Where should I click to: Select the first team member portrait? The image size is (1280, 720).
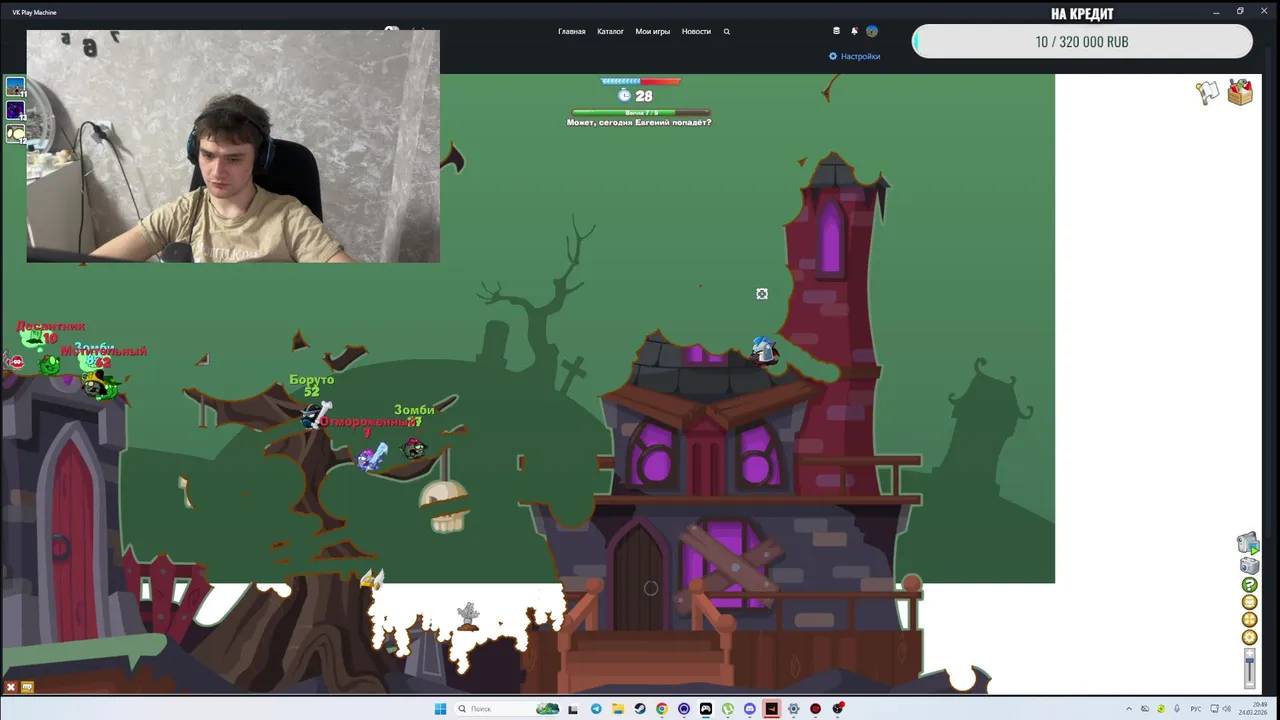[15, 87]
